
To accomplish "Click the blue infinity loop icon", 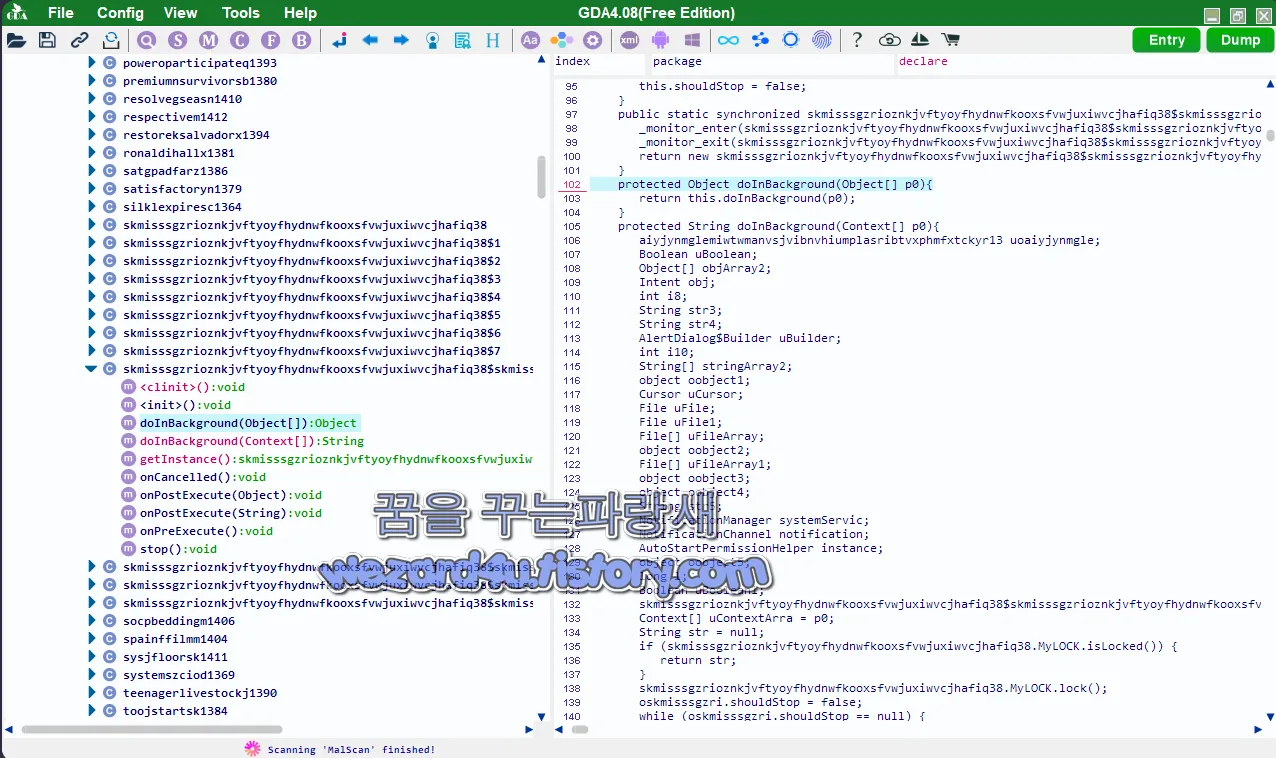I will coord(728,40).
